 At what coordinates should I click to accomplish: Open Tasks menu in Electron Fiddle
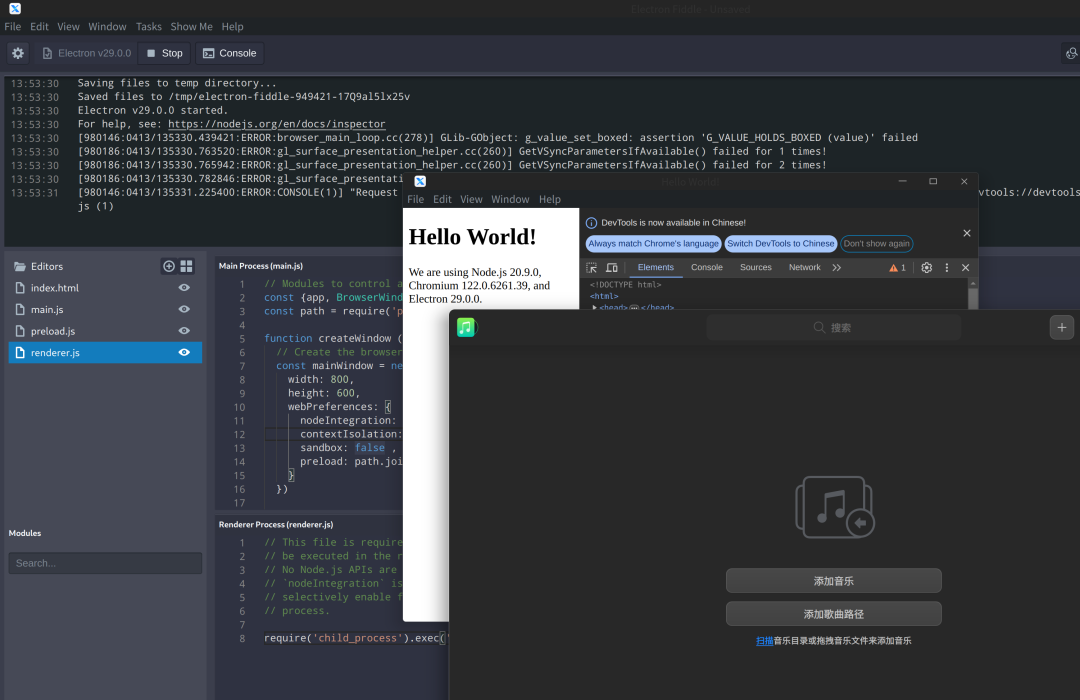click(x=148, y=26)
